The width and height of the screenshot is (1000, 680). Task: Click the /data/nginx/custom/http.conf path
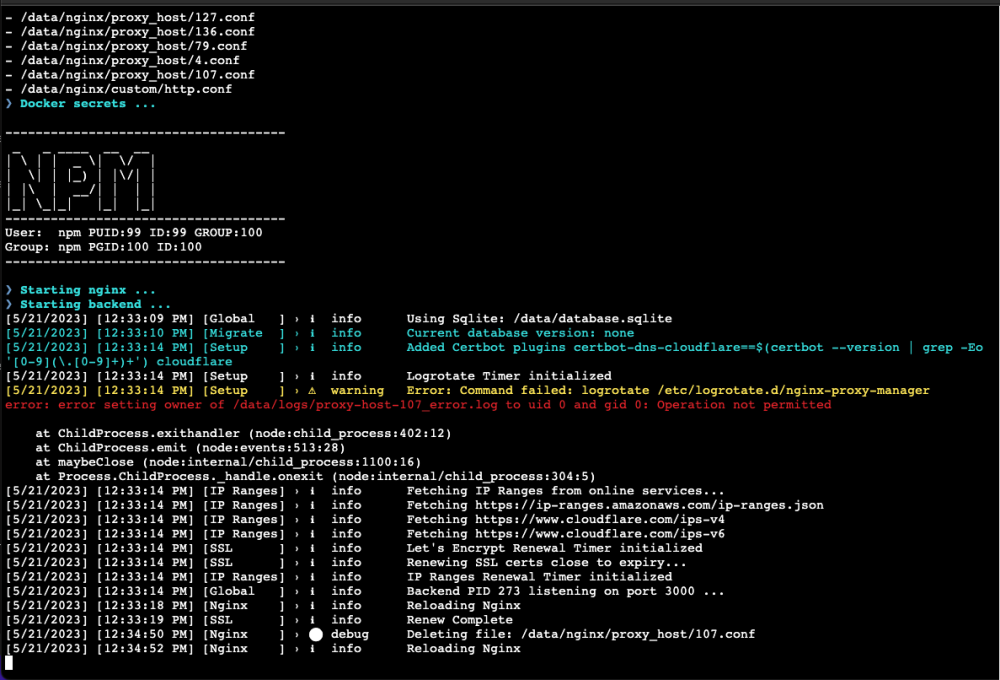[126, 89]
